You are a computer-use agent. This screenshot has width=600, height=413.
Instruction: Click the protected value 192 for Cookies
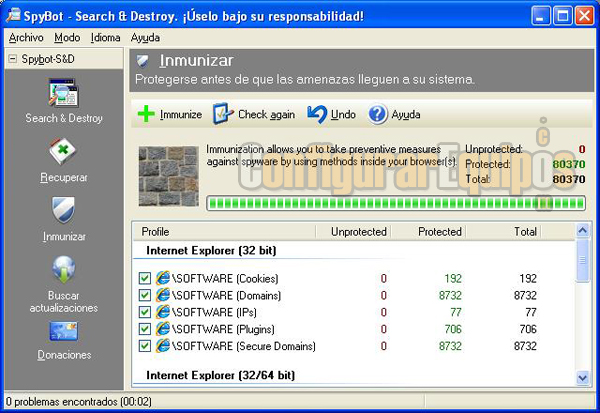pyautogui.click(x=453, y=278)
